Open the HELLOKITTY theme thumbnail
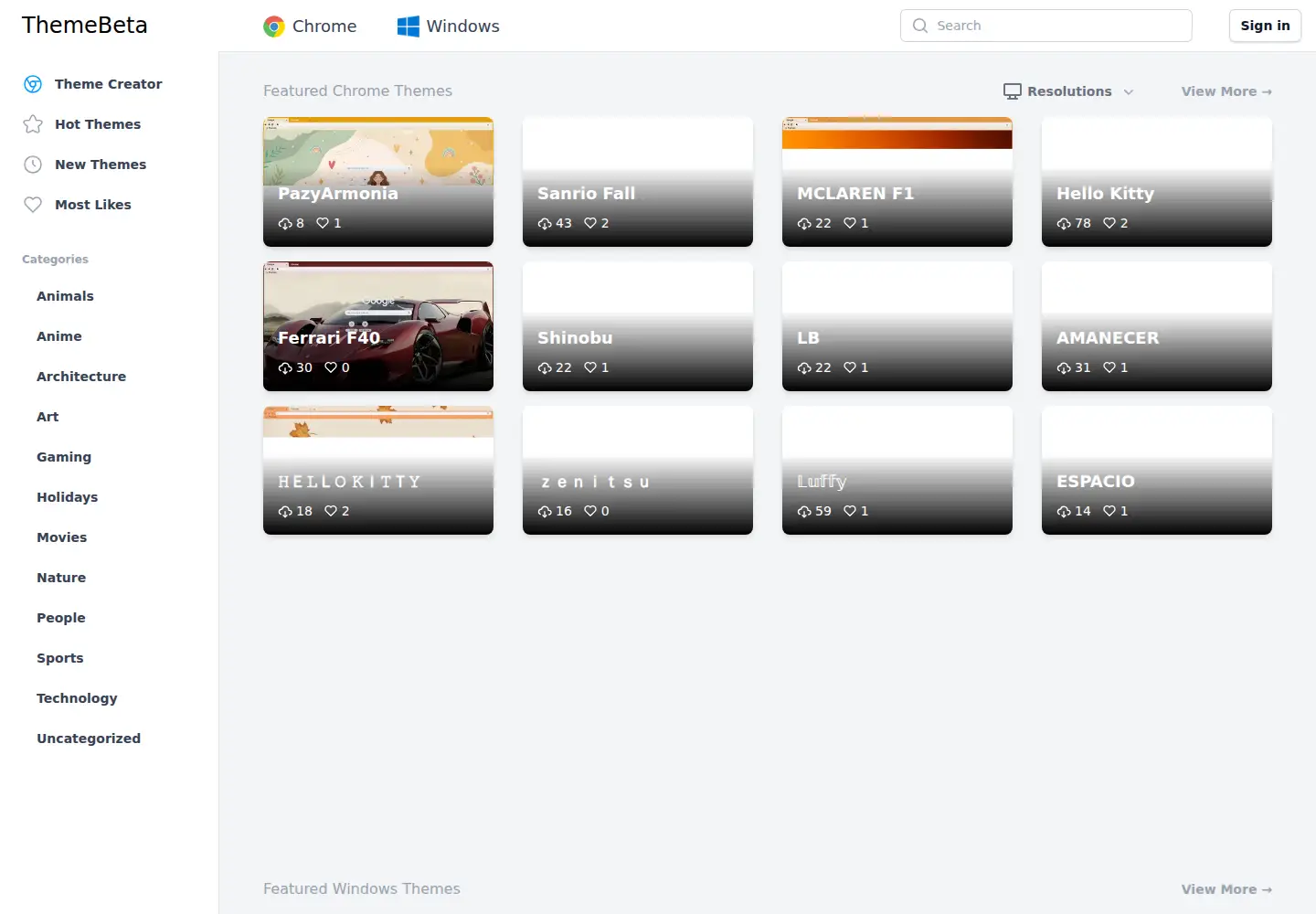This screenshot has height=914, width=1316. pyautogui.click(x=378, y=470)
